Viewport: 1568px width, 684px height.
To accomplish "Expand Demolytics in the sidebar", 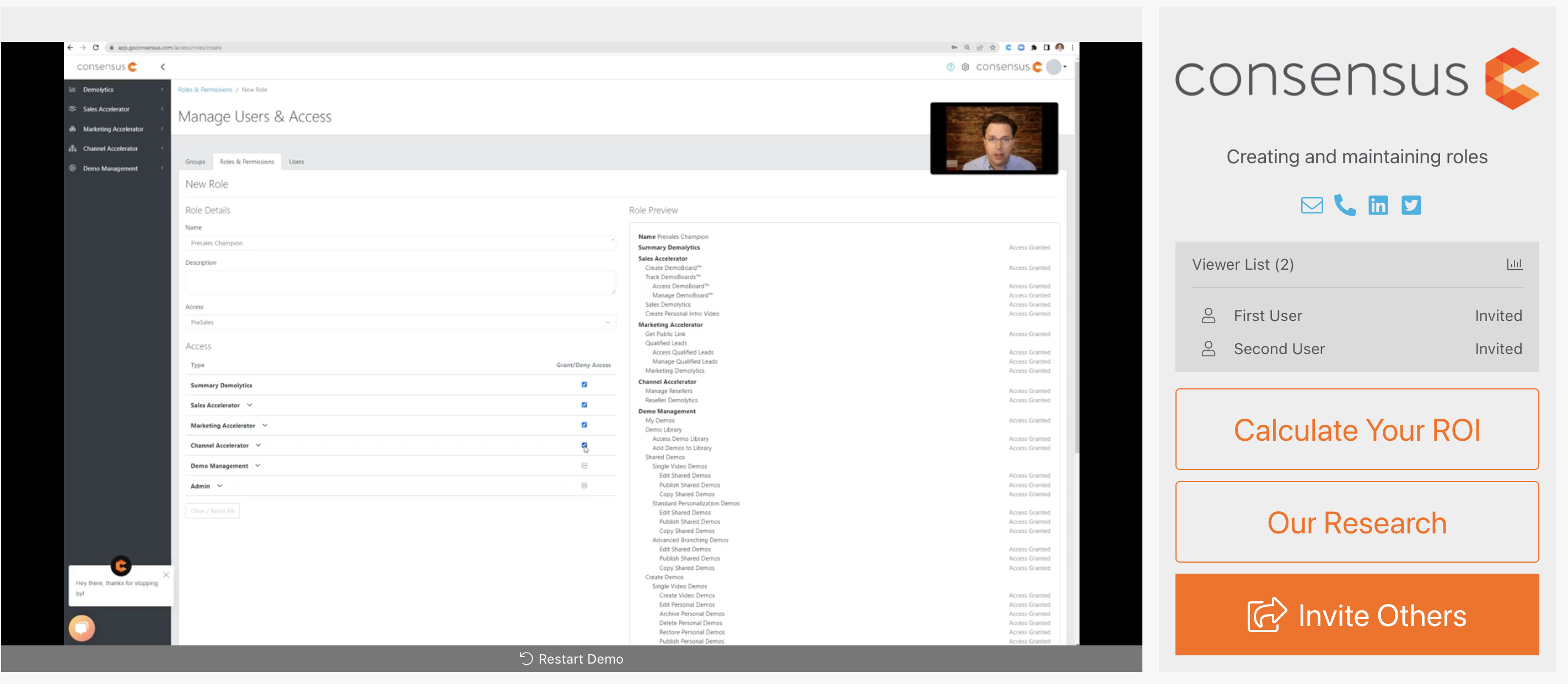I will pyautogui.click(x=117, y=89).
